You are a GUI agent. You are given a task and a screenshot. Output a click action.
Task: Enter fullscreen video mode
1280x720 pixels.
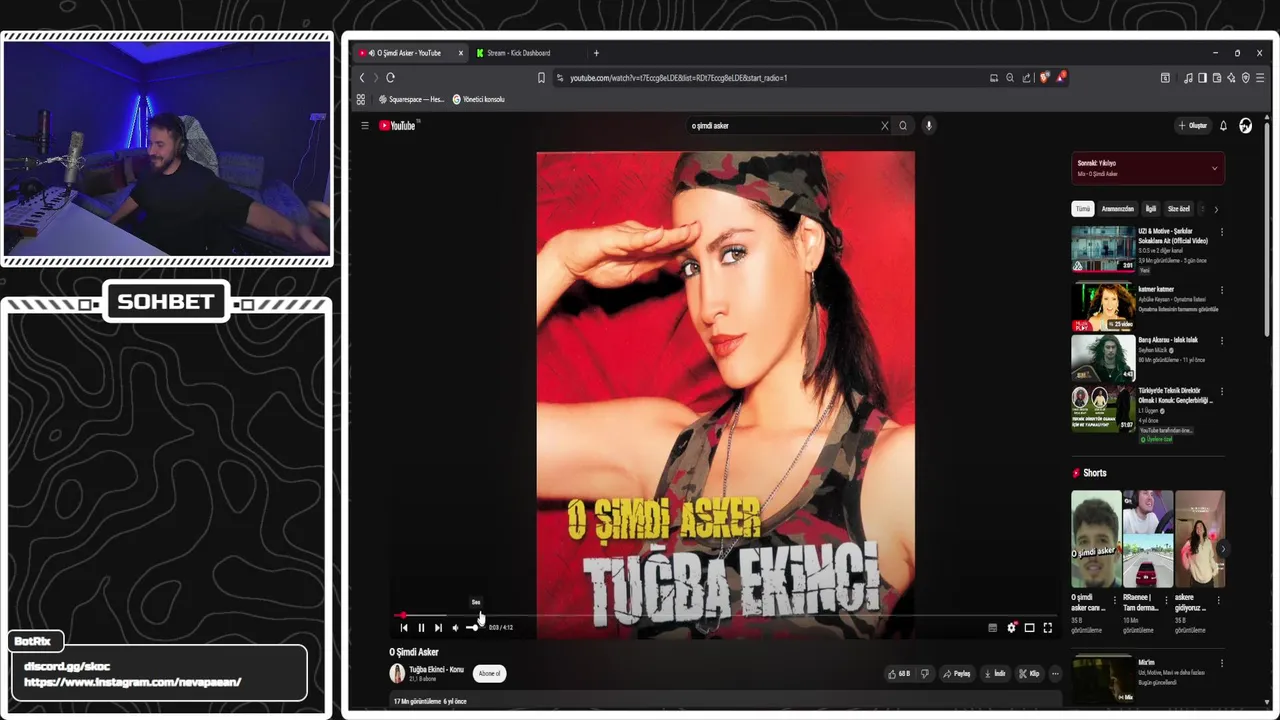(1047, 628)
